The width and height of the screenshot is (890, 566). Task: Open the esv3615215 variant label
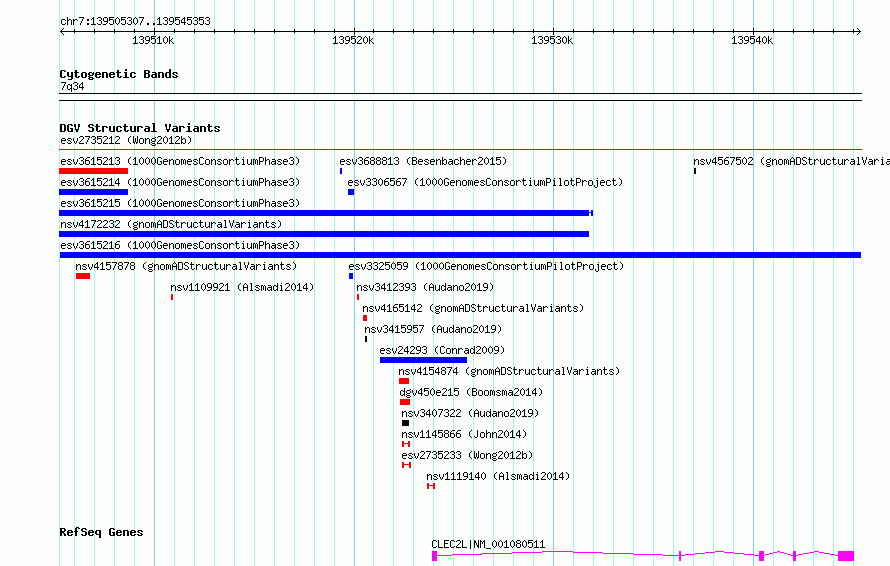pyautogui.click(x=180, y=203)
